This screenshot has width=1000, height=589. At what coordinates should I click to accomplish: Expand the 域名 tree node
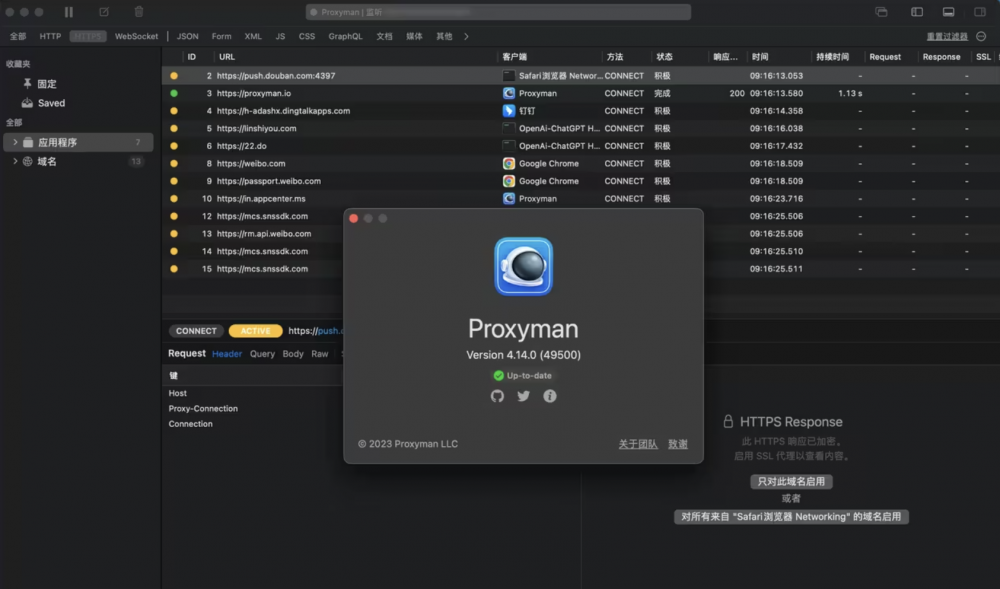[15, 161]
